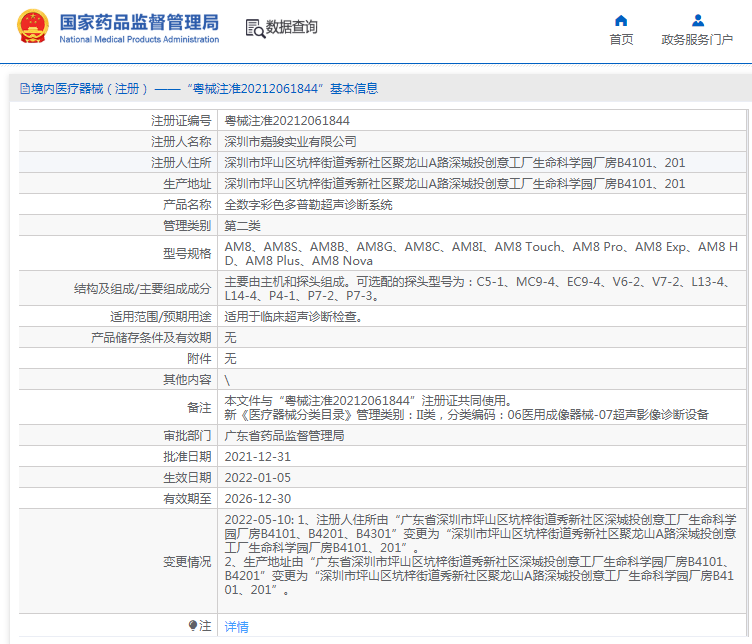The height and width of the screenshot is (644, 752).
Task: Click approval date 2021-12-31
Action: pyautogui.click(x=258, y=457)
